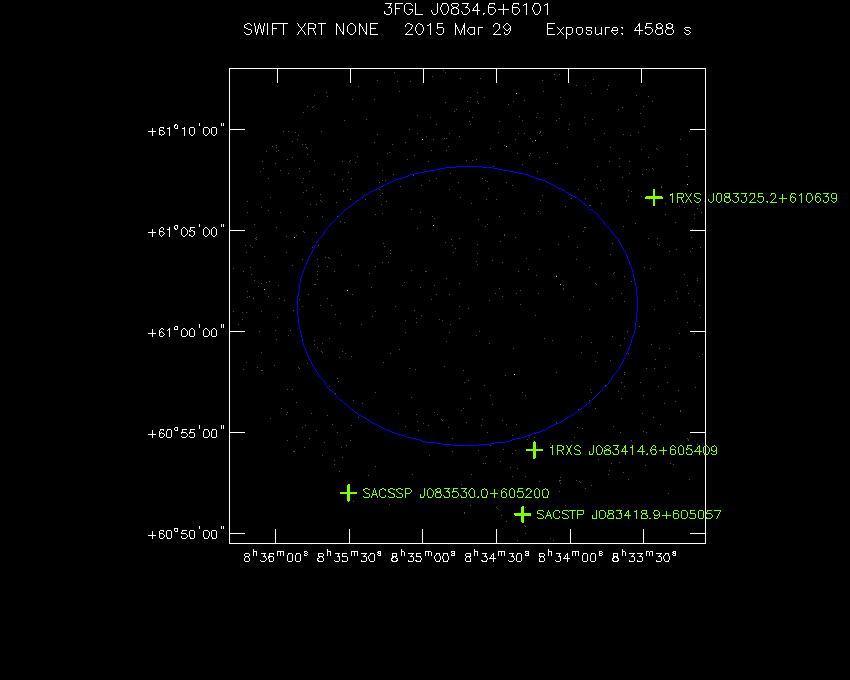Click the 8h33m30s right ascension label
The height and width of the screenshot is (680, 850).
pos(644,557)
